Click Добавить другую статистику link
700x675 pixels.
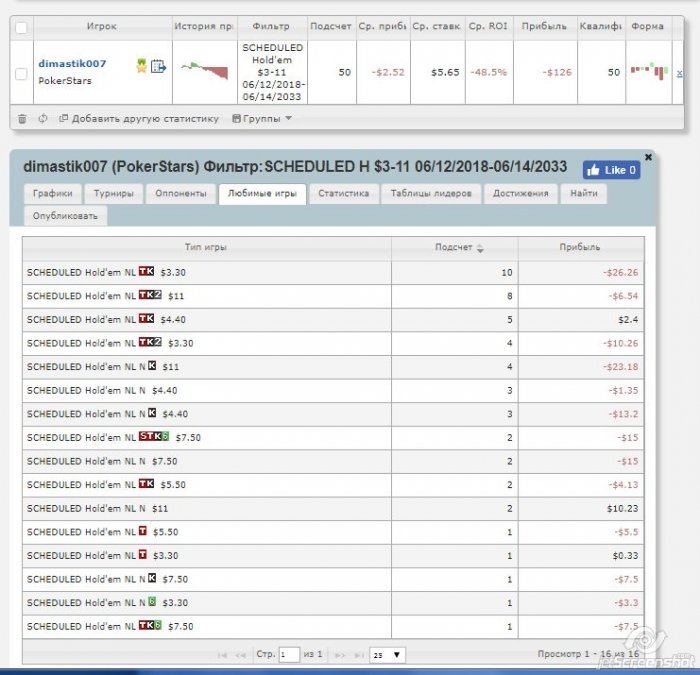(139, 119)
